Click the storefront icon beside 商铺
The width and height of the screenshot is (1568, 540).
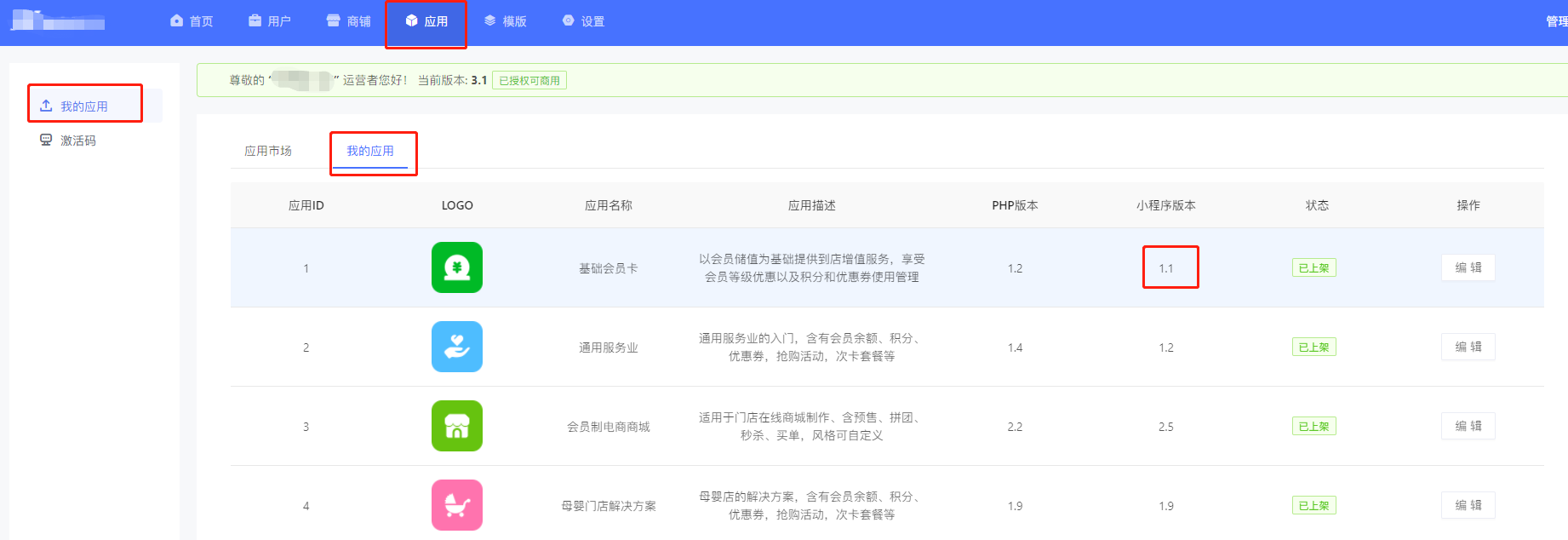click(333, 20)
